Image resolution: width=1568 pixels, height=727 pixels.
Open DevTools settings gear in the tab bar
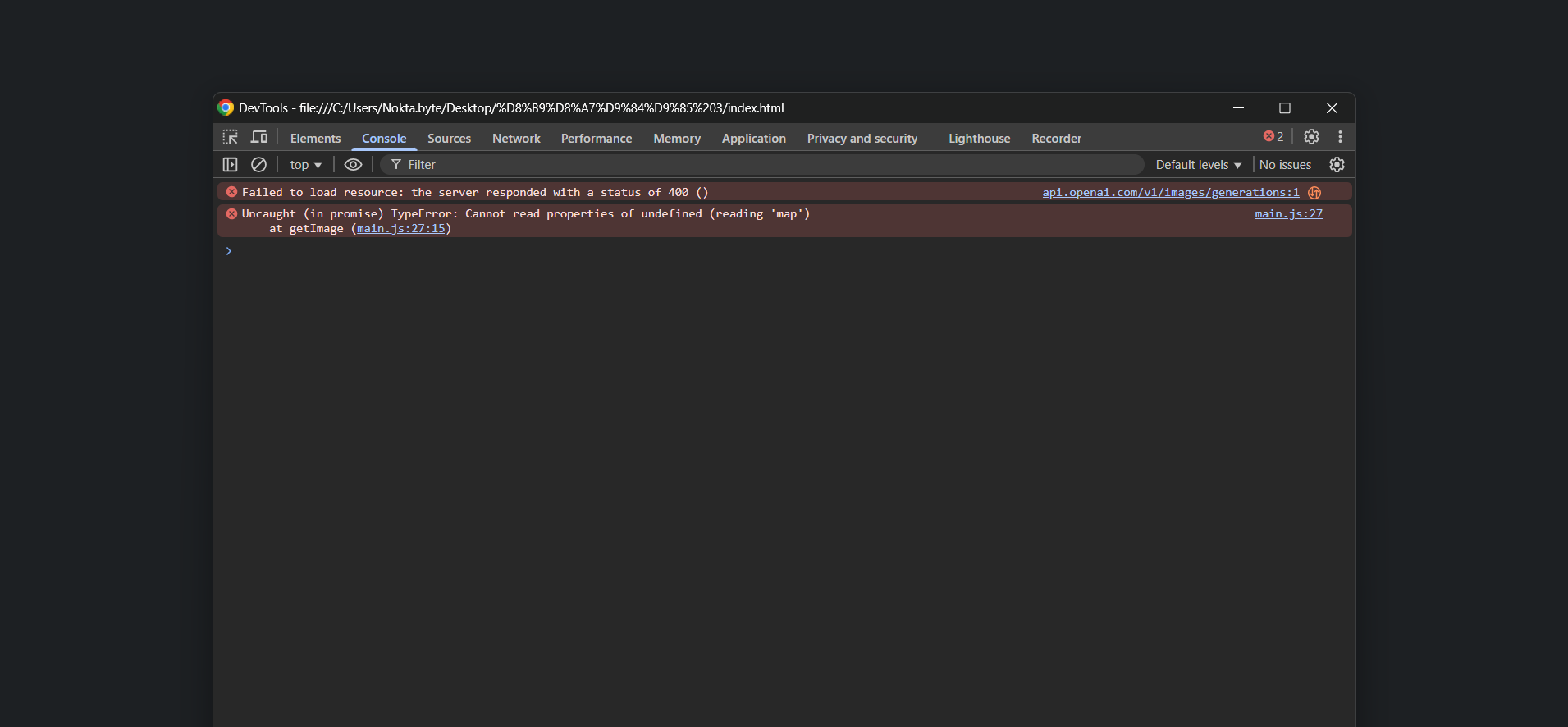coord(1311,137)
